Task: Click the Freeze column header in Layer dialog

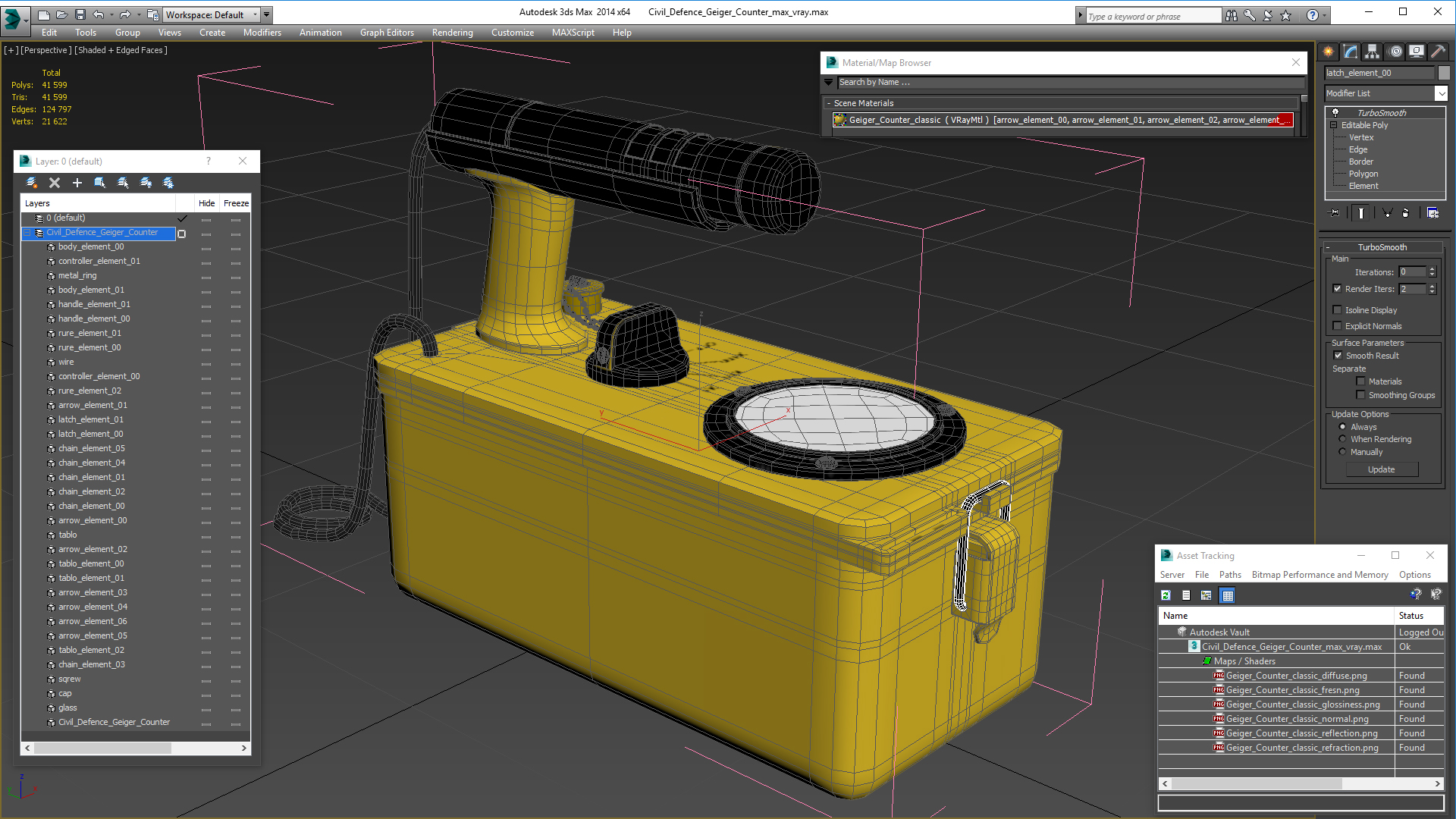Action: click(x=236, y=203)
